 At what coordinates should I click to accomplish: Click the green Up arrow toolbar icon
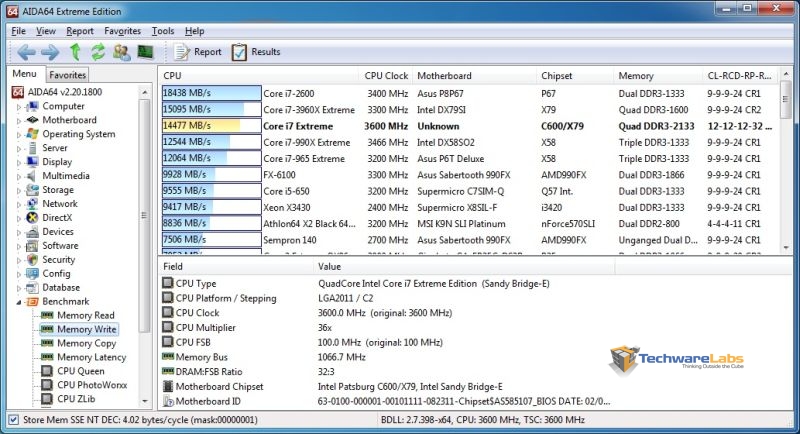75,52
